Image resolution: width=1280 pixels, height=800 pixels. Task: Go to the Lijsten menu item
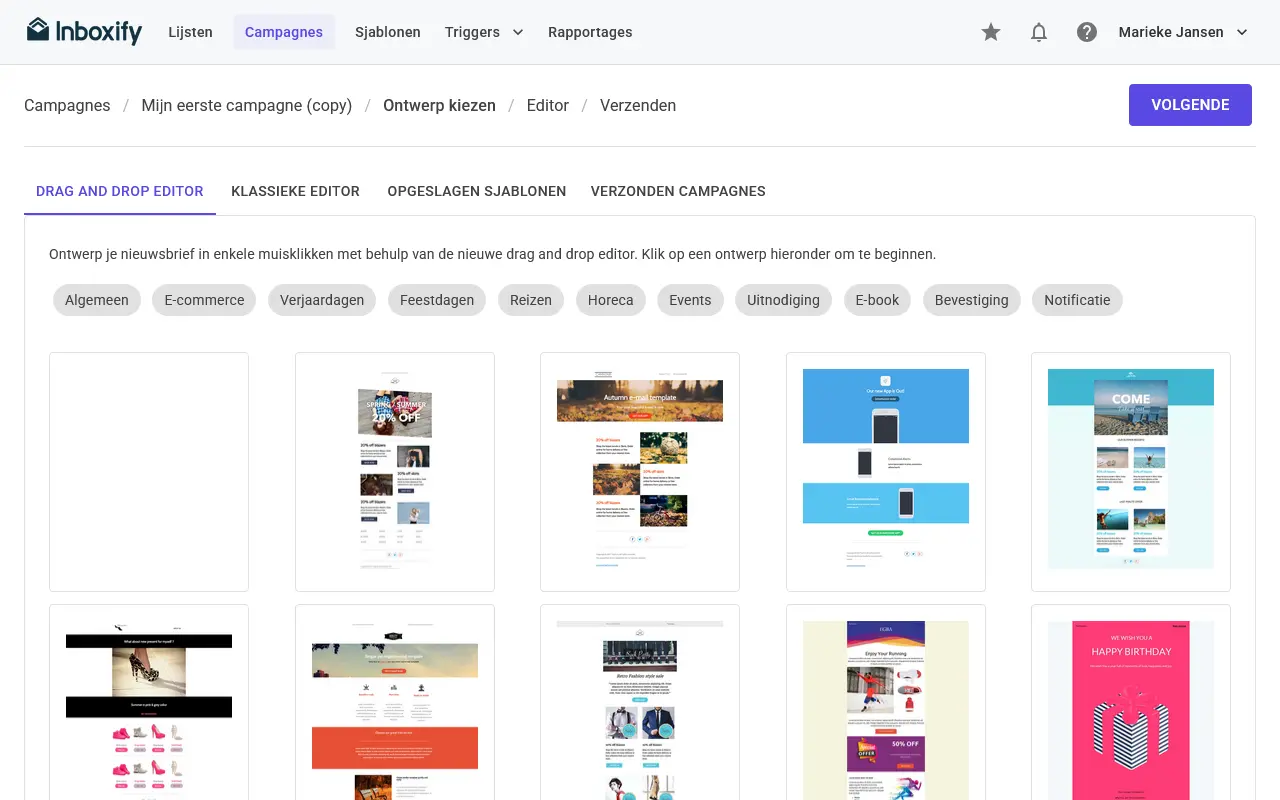[x=190, y=32]
